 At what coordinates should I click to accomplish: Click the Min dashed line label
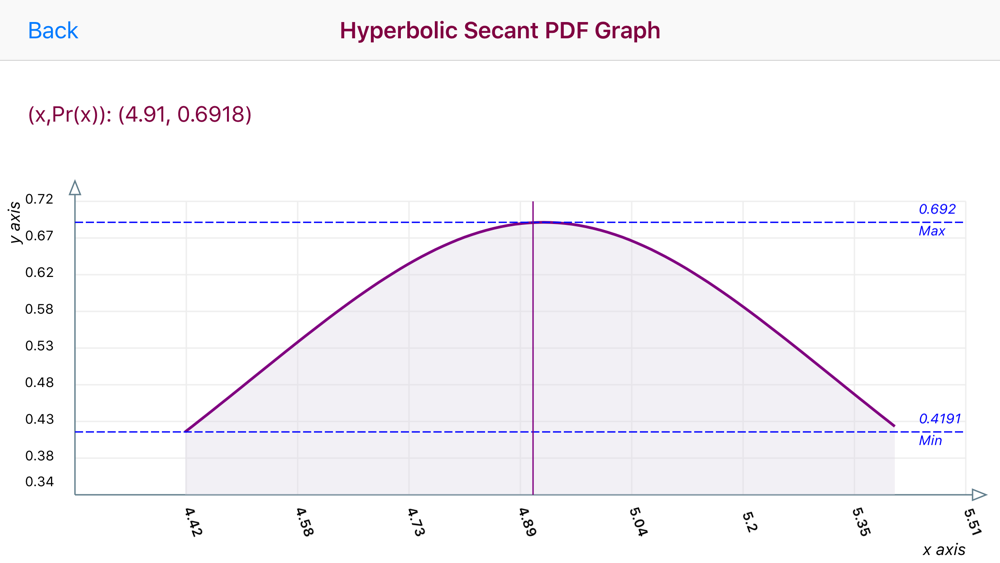930,441
